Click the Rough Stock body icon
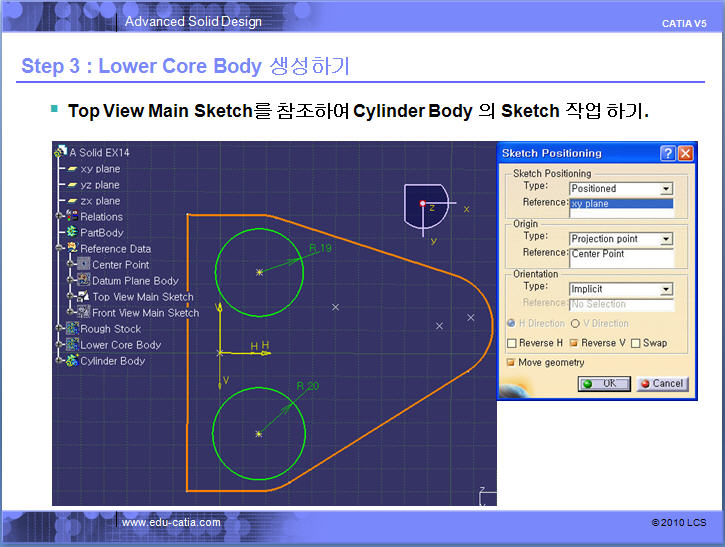 [72, 328]
